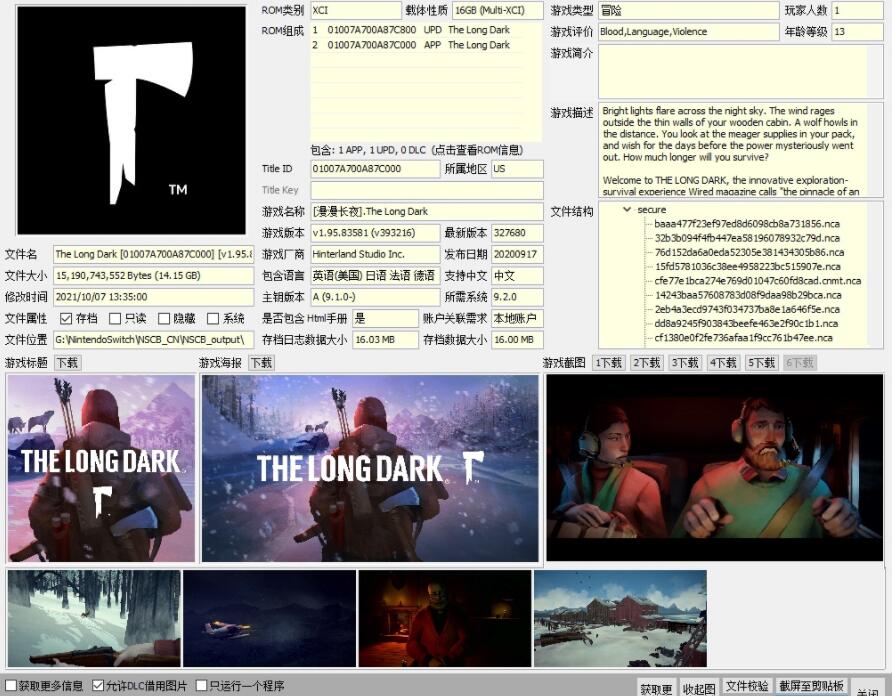Click the 游戏类型 冒险 field

tap(689, 10)
